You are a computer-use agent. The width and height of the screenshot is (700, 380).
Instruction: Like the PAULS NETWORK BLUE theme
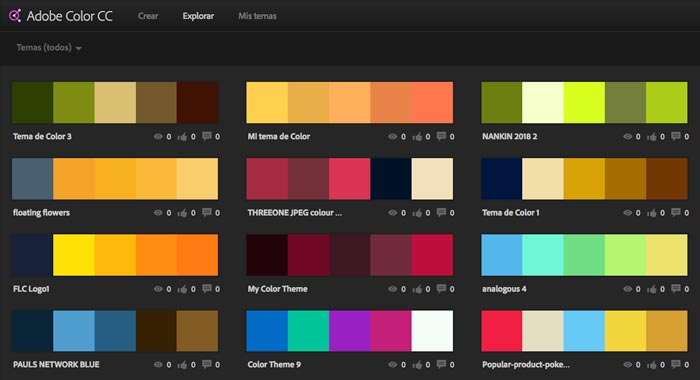pyautogui.click(x=182, y=365)
